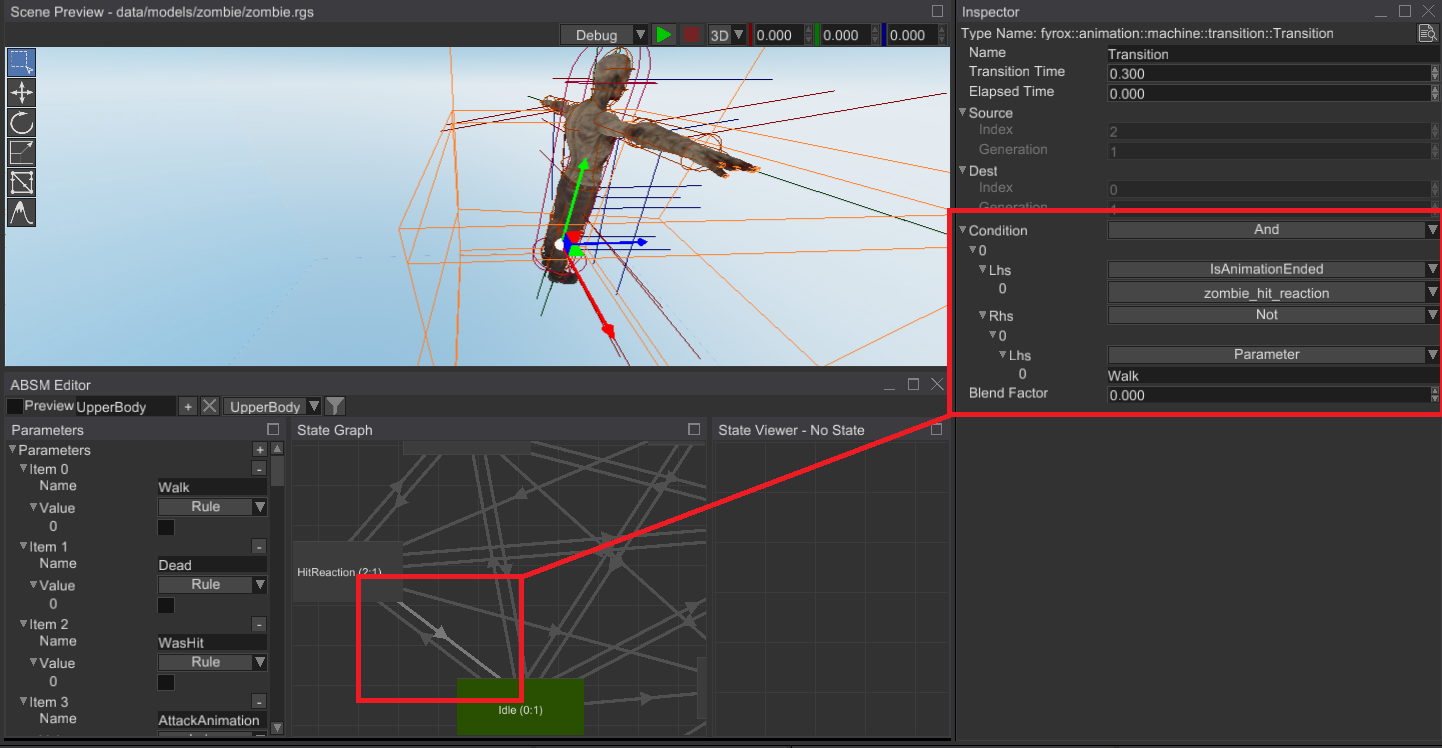Choose the Rotate tool
Image resolution: width=1442 pixels, height=748 pixels.
click(x=21, y=123)
